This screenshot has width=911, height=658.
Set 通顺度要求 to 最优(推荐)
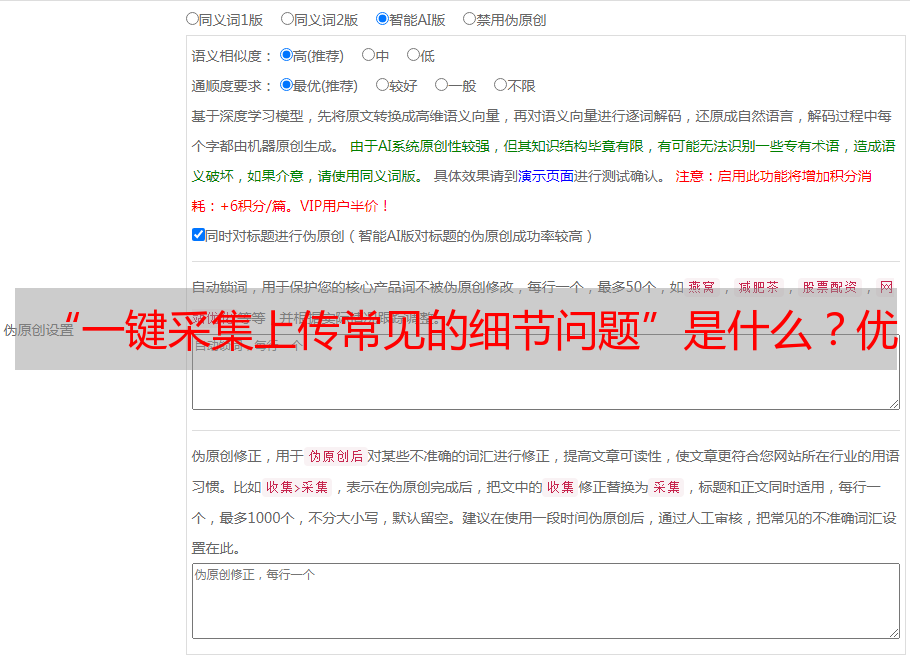coord(286,85)
